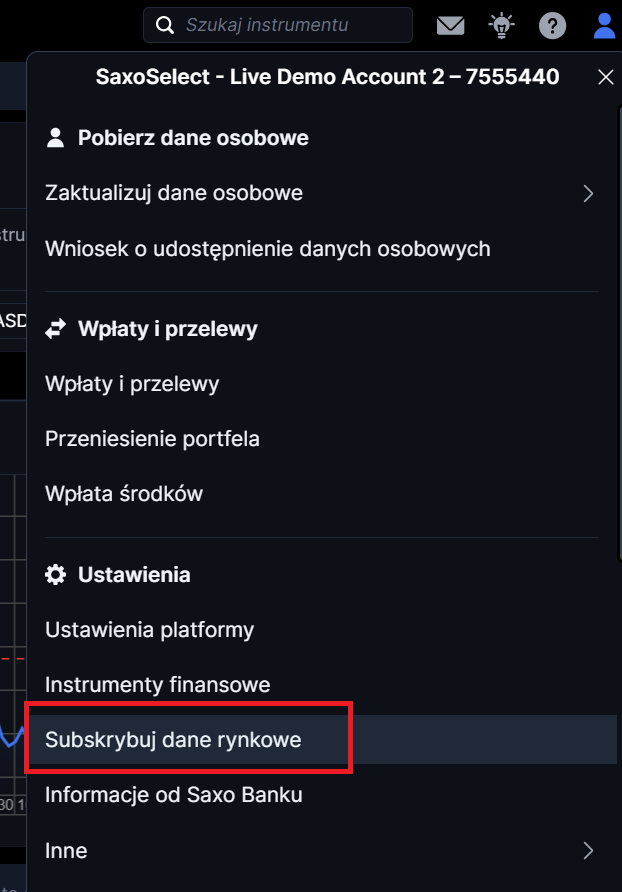Click the person icon beside Pobierz dane osobowe

click(x=56, y=138)
